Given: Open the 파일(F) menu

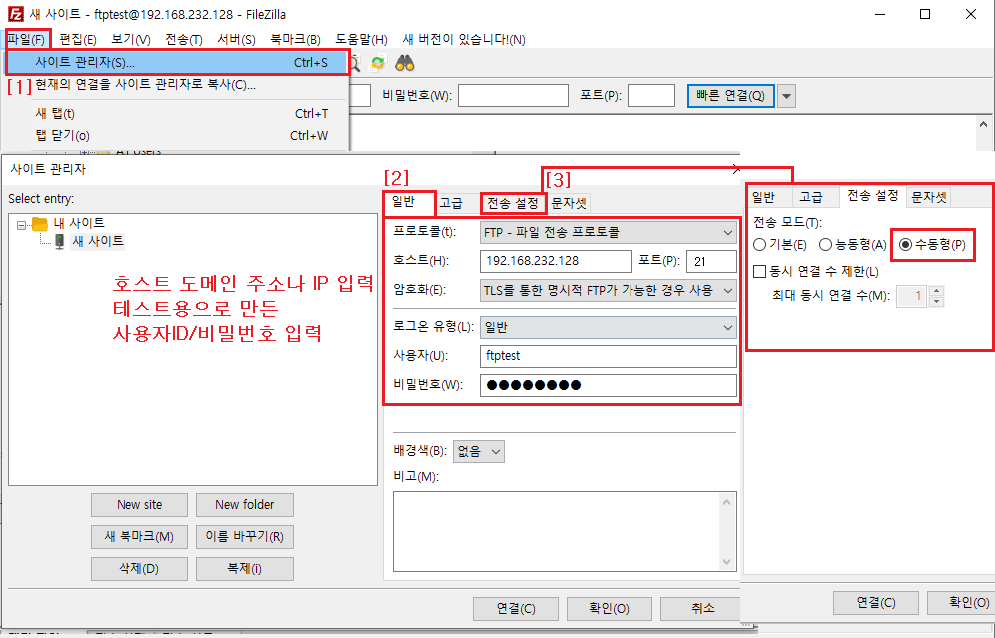Looking at the screenshot, I should point(27,39).
